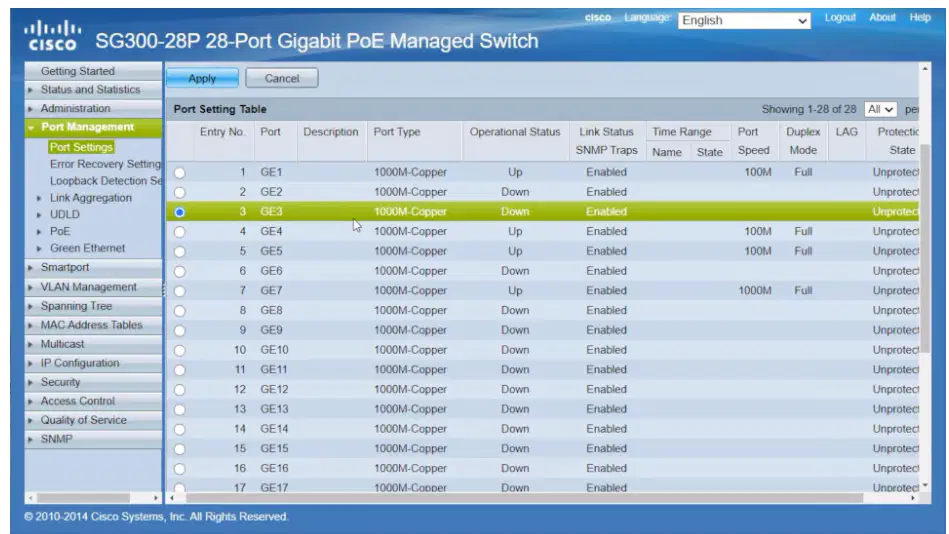Open the IP Configuration menu
This screenshot has height=534, width=949.
[80, 363]
